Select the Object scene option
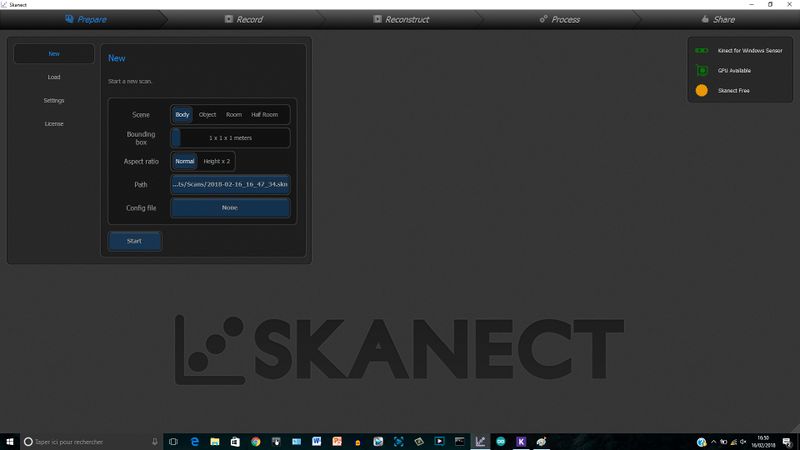This screenshot has height=450, width=800. click(207, 115)
